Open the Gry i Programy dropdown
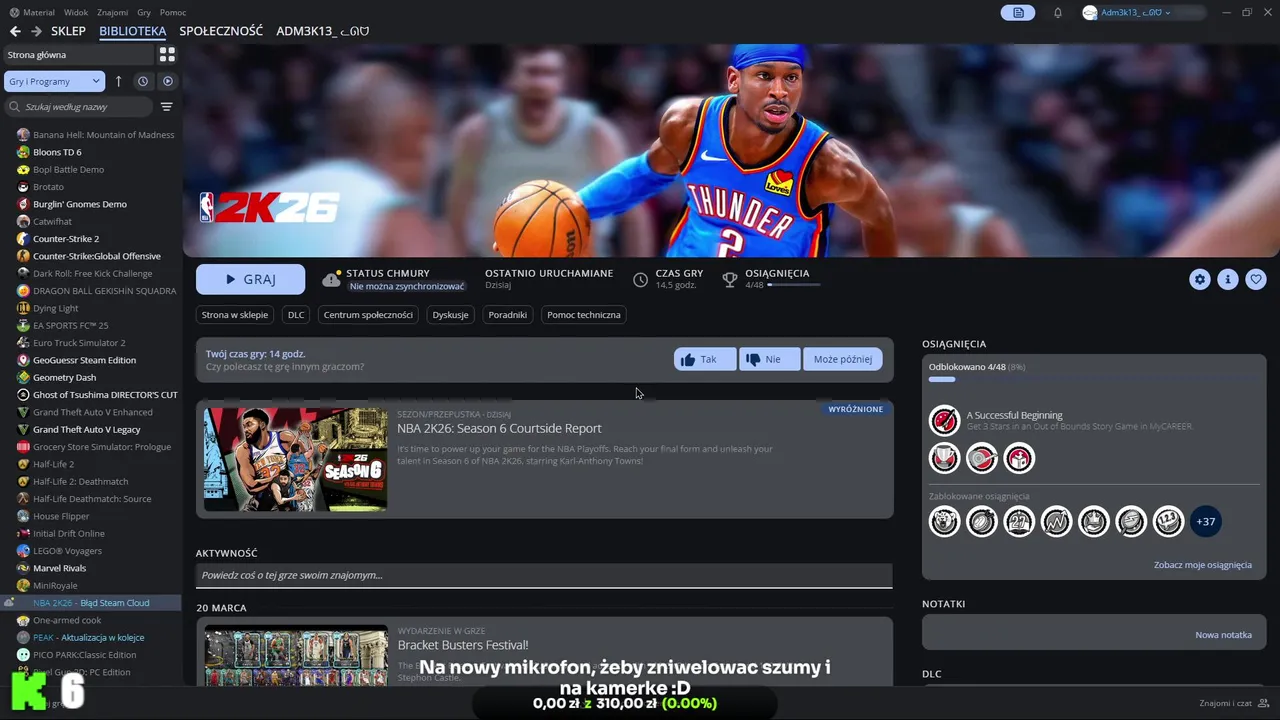 tap(54, 81)
